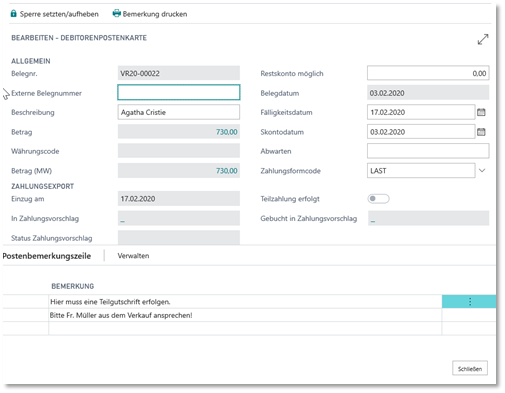This screenshot has width=505, height=393.
Task: Click the Fälligkeitsdatum date field 17.02.2020
Action: (x=421, y=112)
